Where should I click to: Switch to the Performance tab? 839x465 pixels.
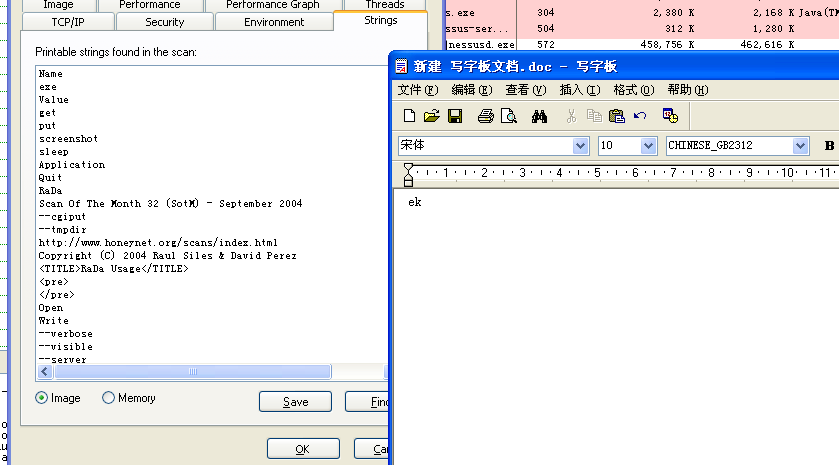click(x=150, y=5)
